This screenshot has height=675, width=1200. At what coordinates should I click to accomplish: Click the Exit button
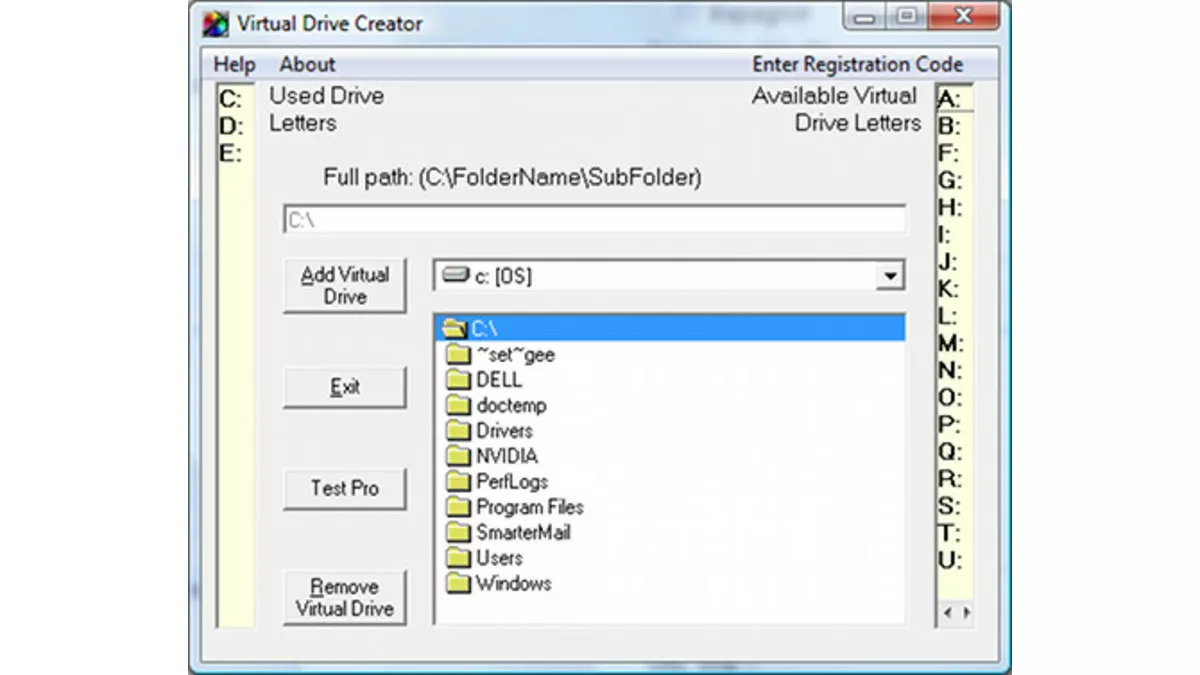345,388
